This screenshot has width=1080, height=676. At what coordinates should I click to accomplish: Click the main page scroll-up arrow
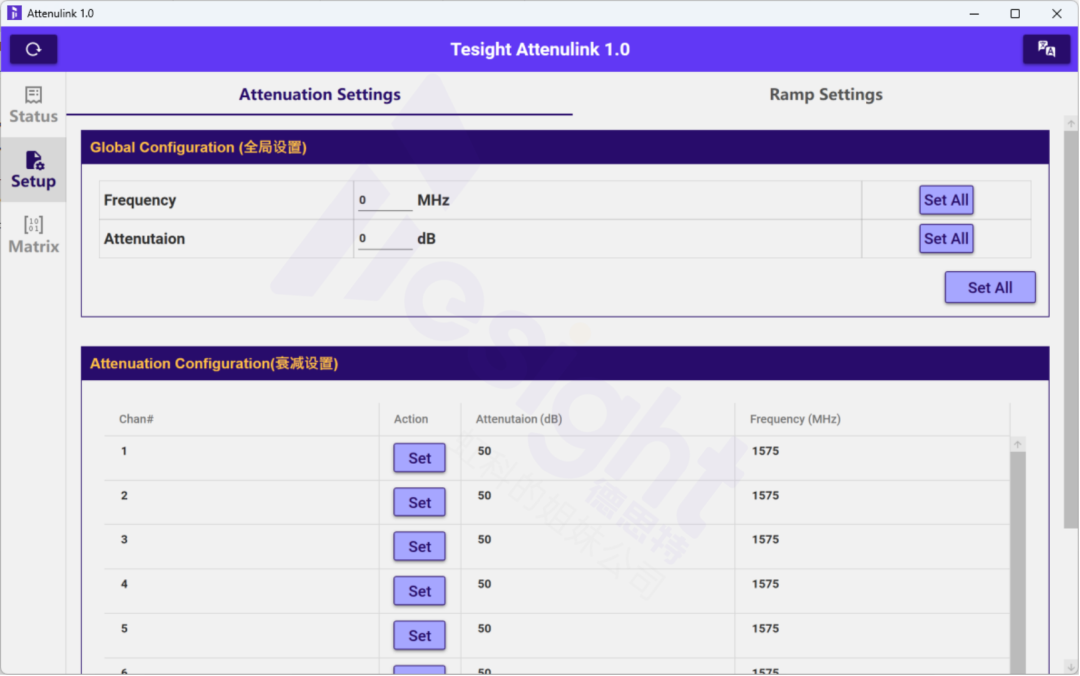click(1070, 123)
